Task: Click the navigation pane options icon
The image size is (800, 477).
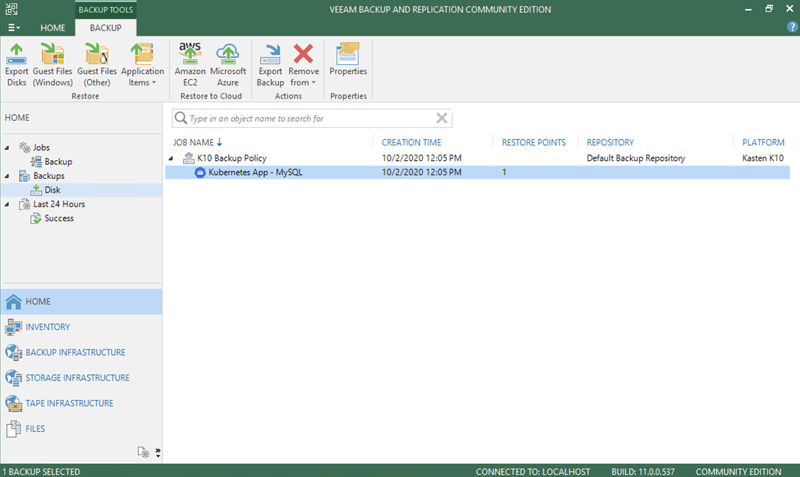Action: click(x=143, y=453)
